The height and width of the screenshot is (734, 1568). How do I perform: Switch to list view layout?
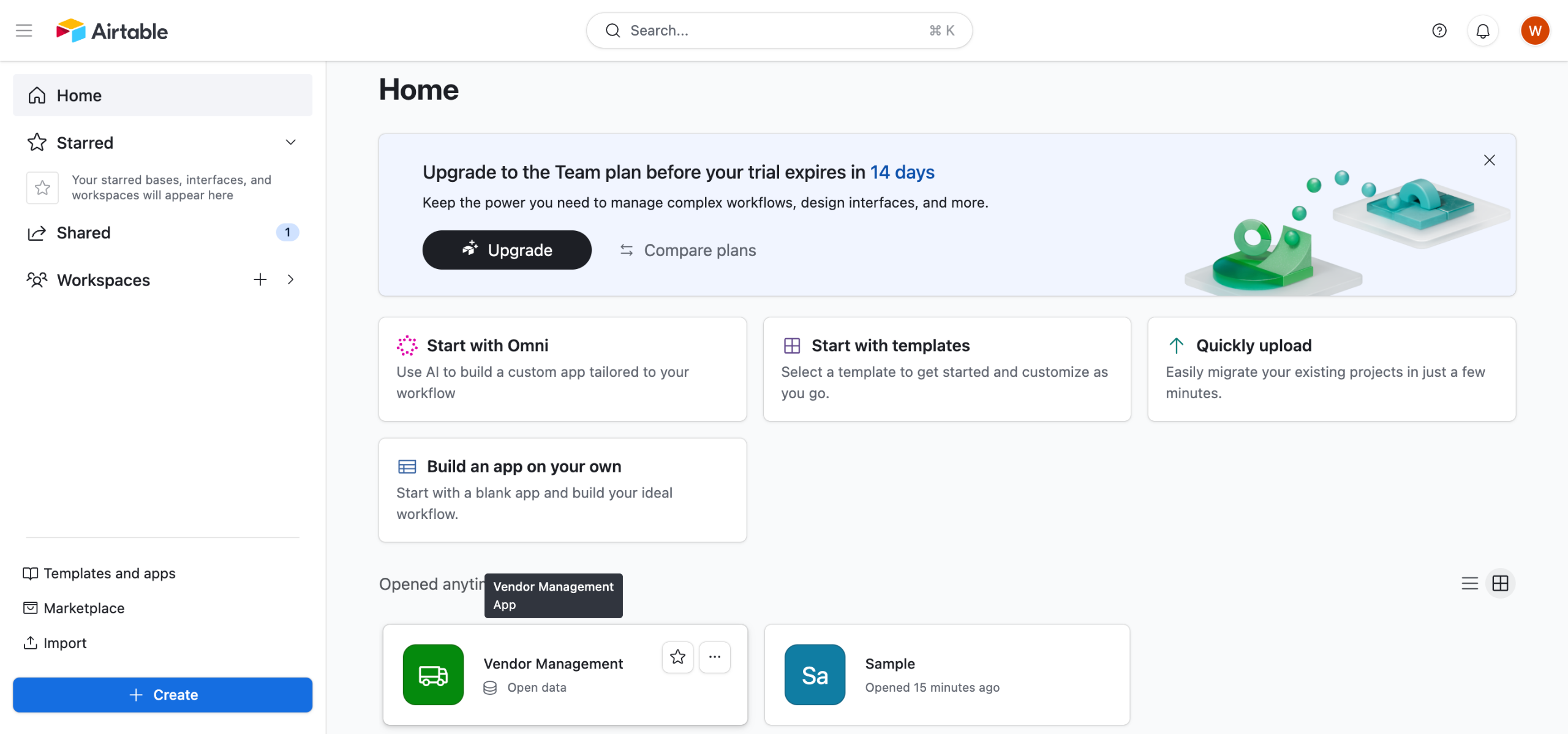pos(1469,583)
